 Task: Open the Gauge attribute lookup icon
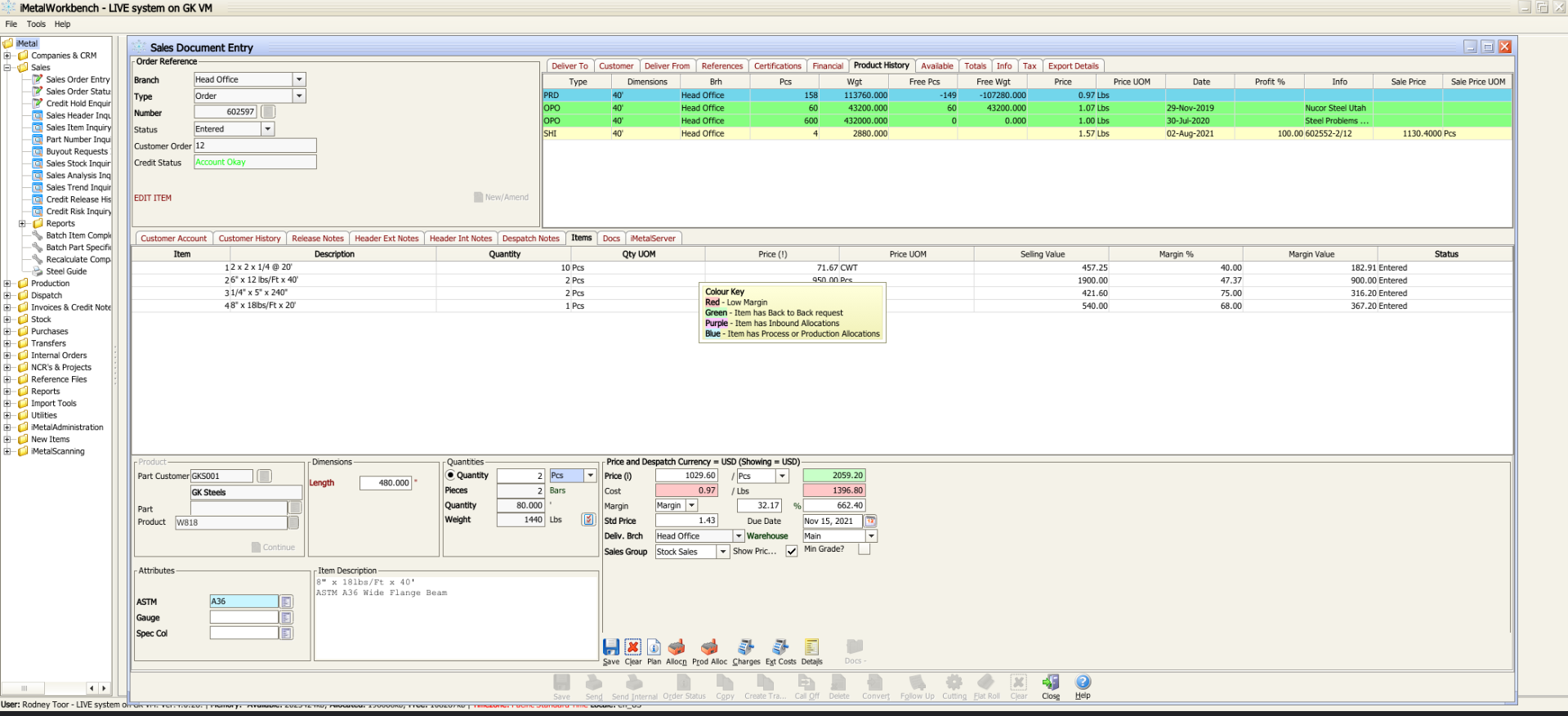click(x=286, y=618)
